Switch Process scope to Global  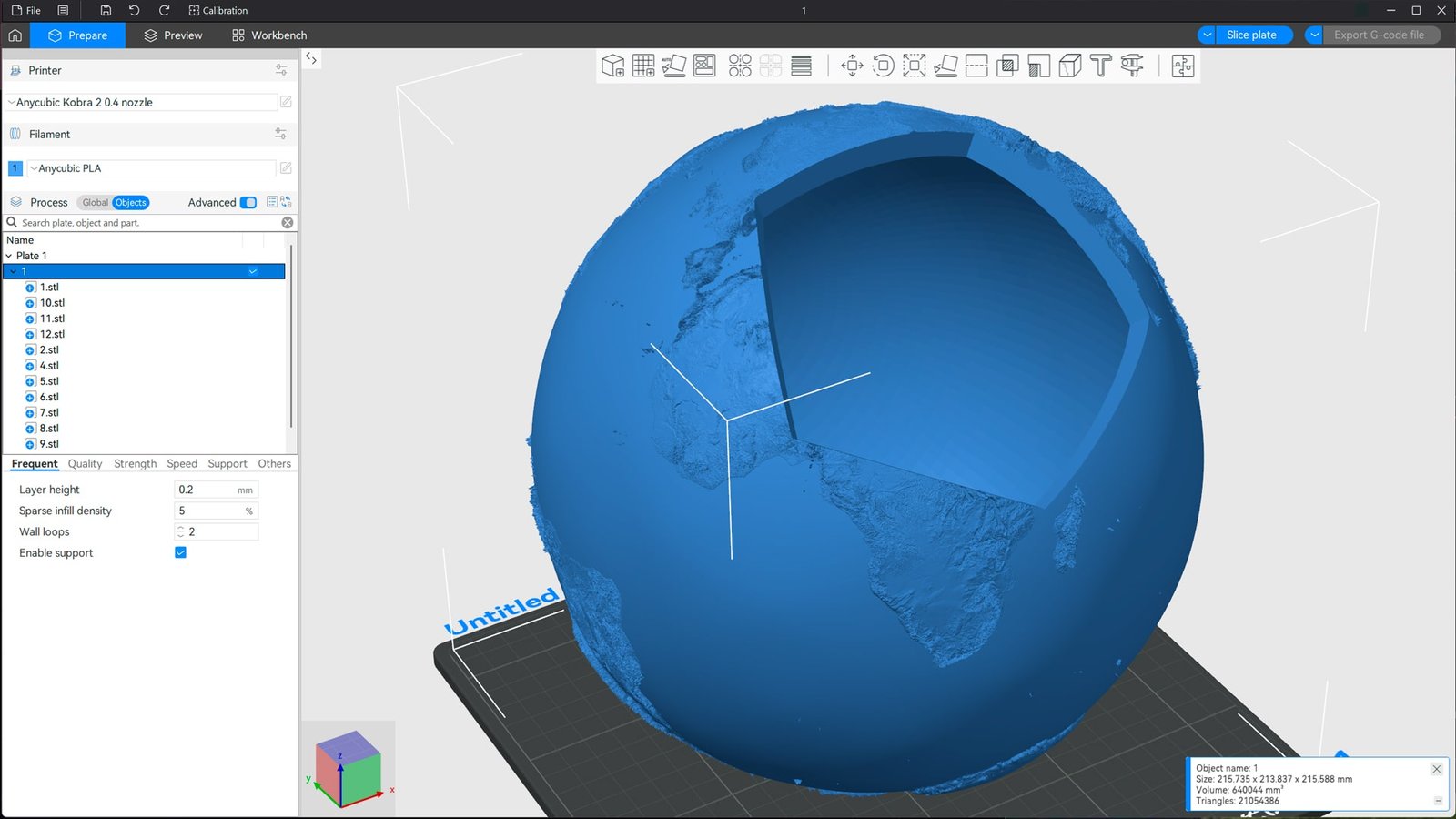point(95,203)
